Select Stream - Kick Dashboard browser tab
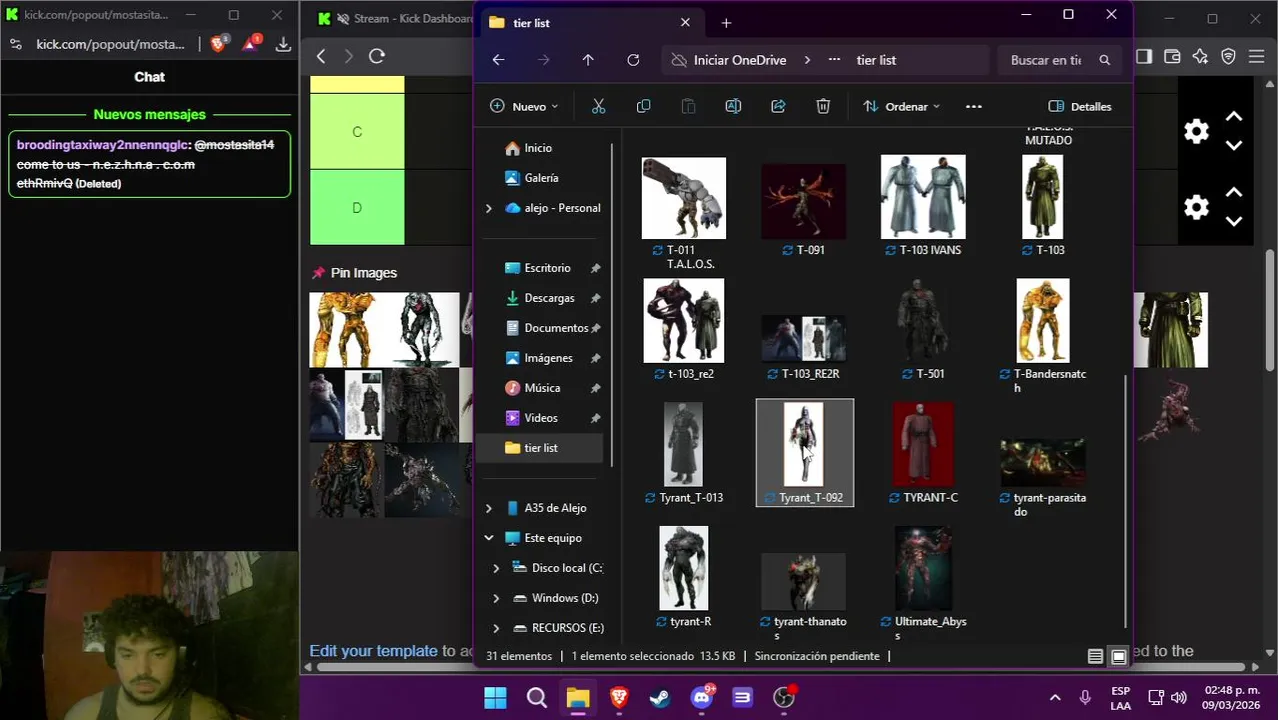This screenshot has width=1278, height=720. tap(393, 18)
